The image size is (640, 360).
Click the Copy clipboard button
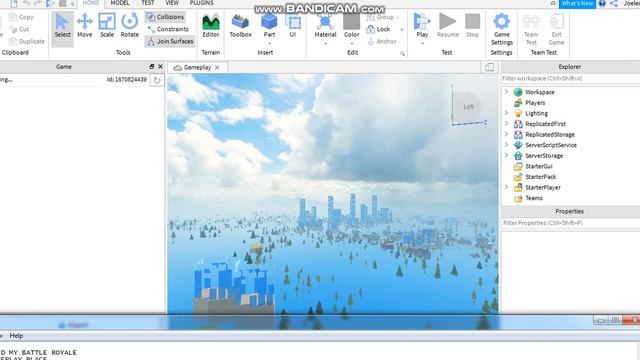tap(21, 17)
